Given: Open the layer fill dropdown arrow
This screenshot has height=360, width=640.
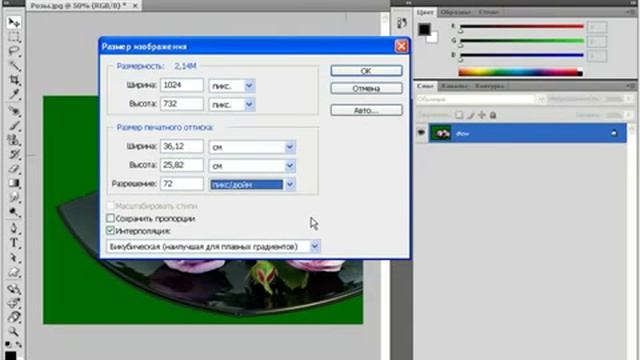Looking at the screenshot, I should 629,116.
